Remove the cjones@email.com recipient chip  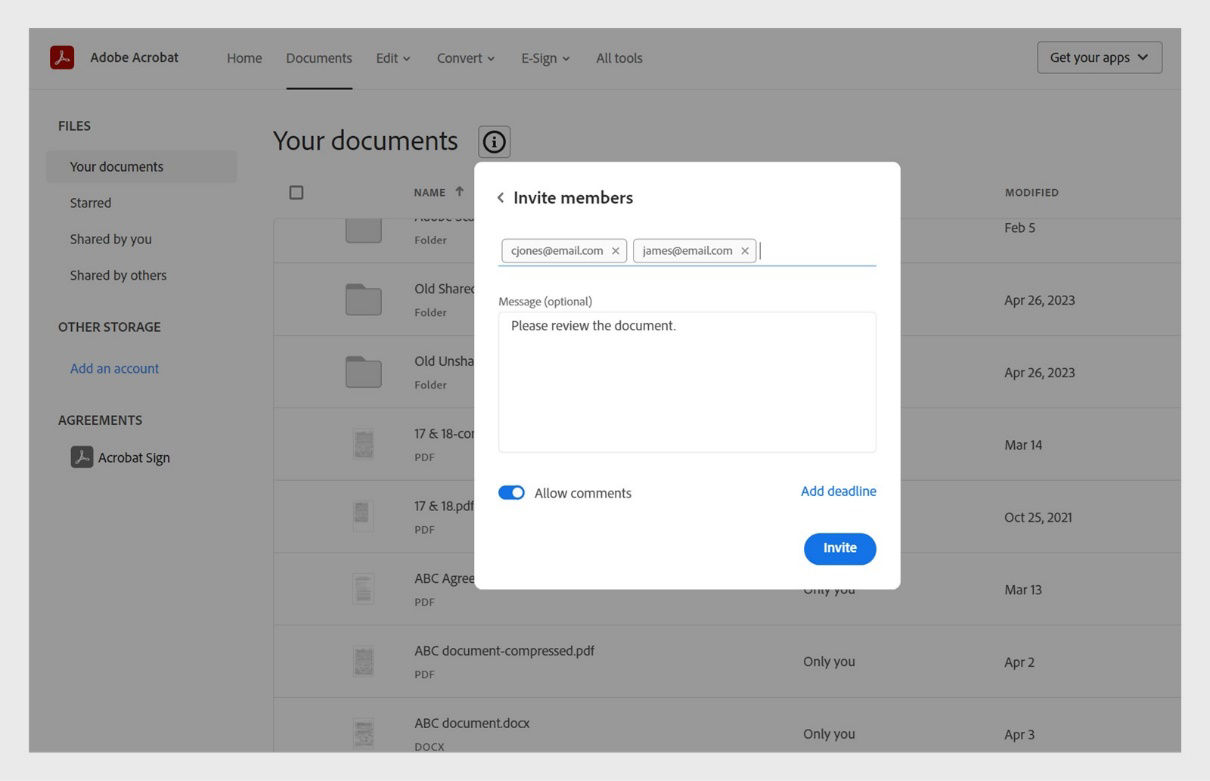click(614, 251)
